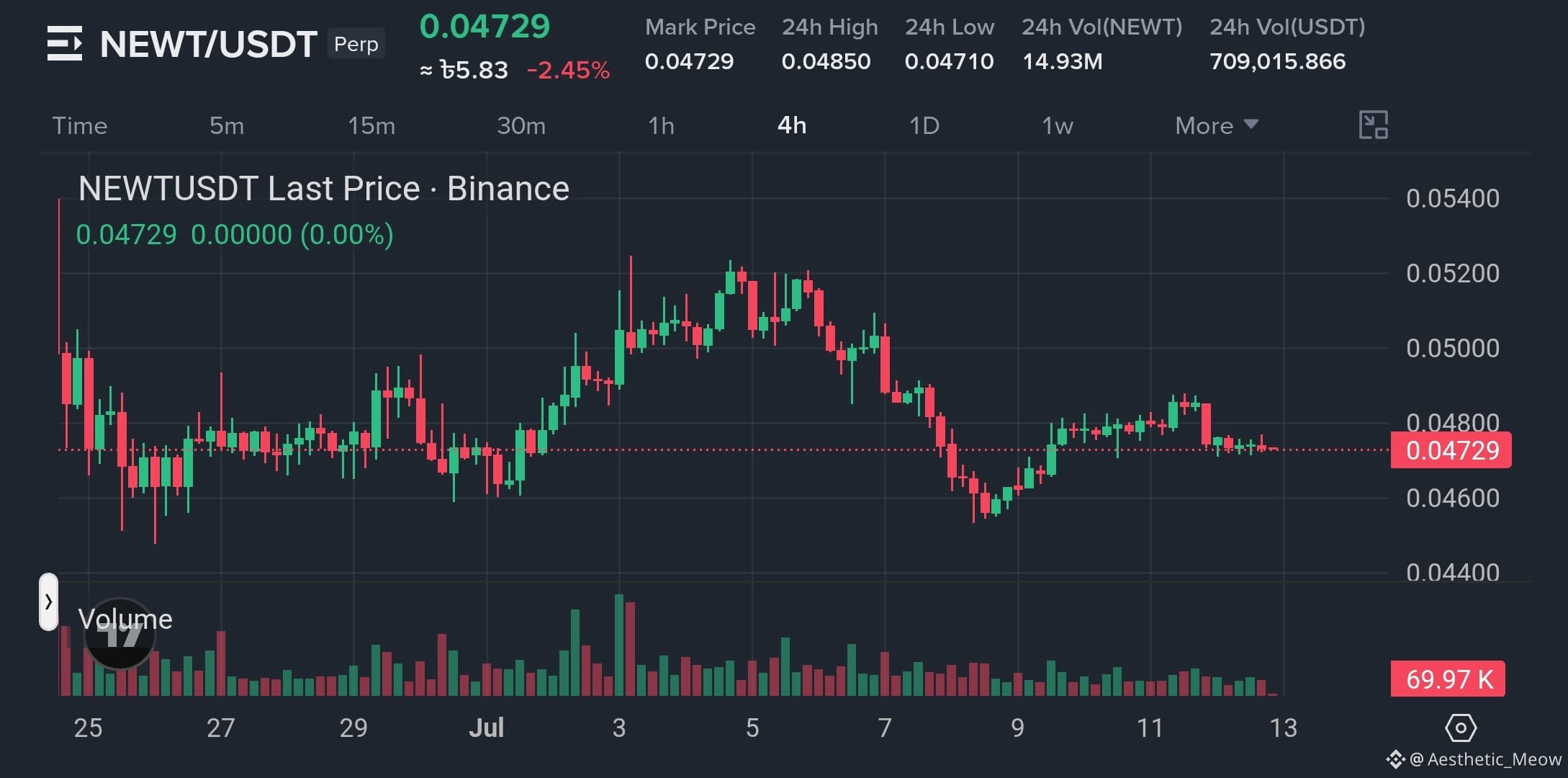Screen dimensions: 1568x778
Task: Click the 0.04600 price axis label
Action: click(x=1453, y=498)
